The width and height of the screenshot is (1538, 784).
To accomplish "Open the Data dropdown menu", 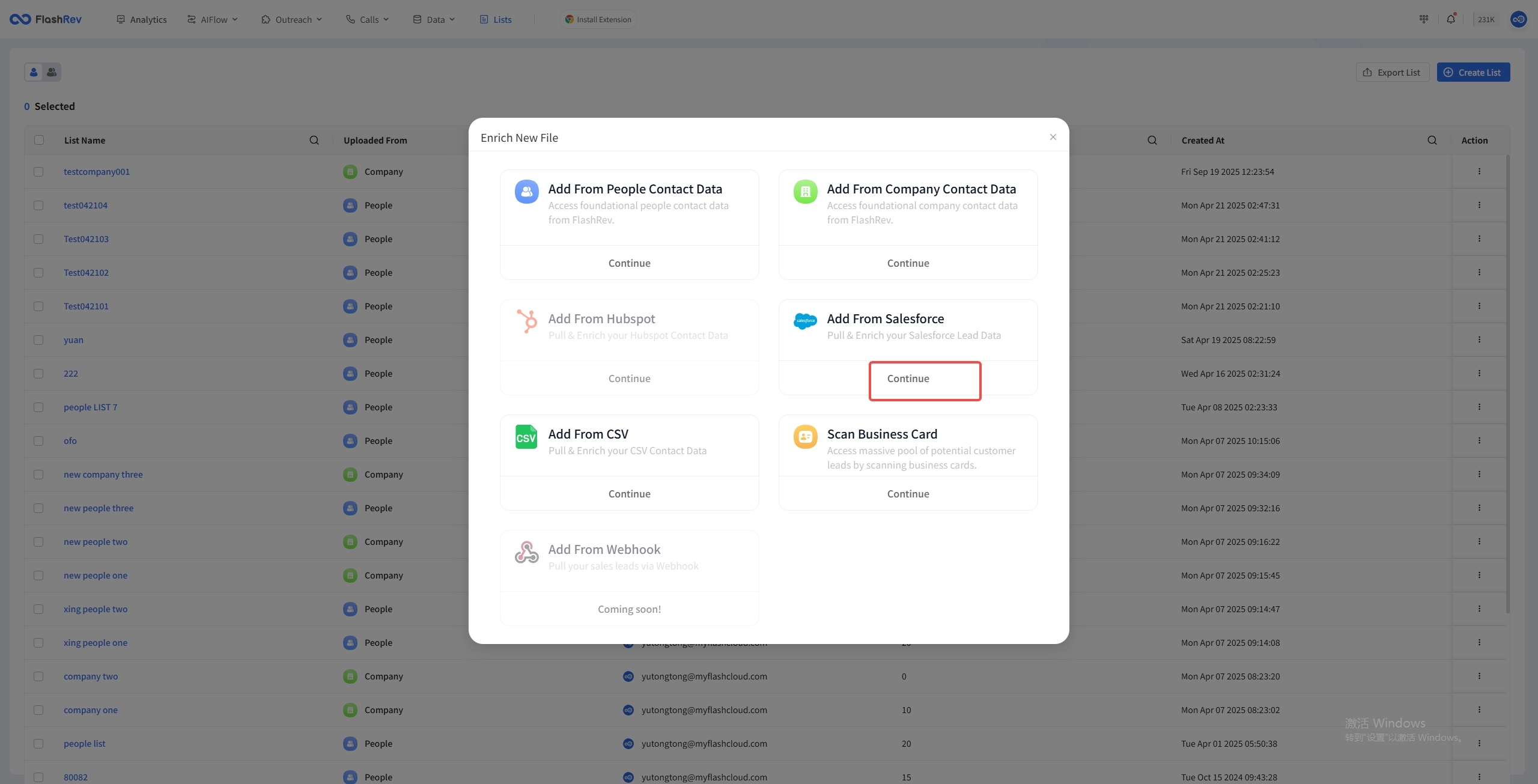I will [434, 19].
